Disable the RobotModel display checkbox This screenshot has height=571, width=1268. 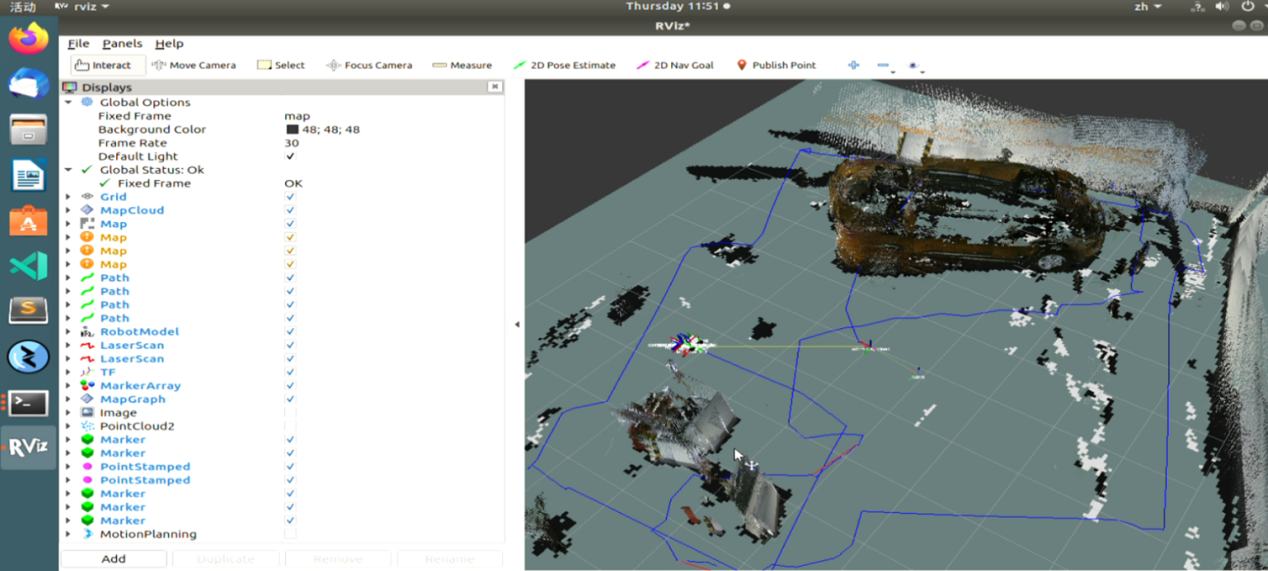[290, 332]
